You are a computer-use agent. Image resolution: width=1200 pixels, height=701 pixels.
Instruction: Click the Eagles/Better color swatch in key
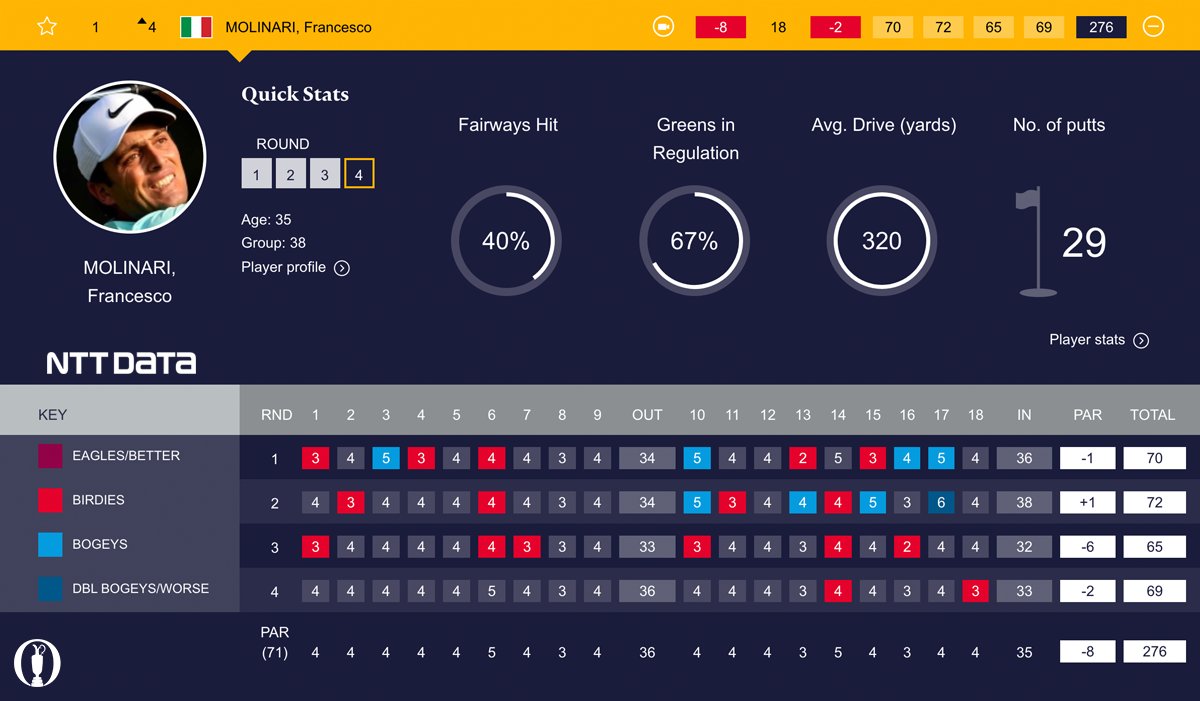(x=50, y=456)
